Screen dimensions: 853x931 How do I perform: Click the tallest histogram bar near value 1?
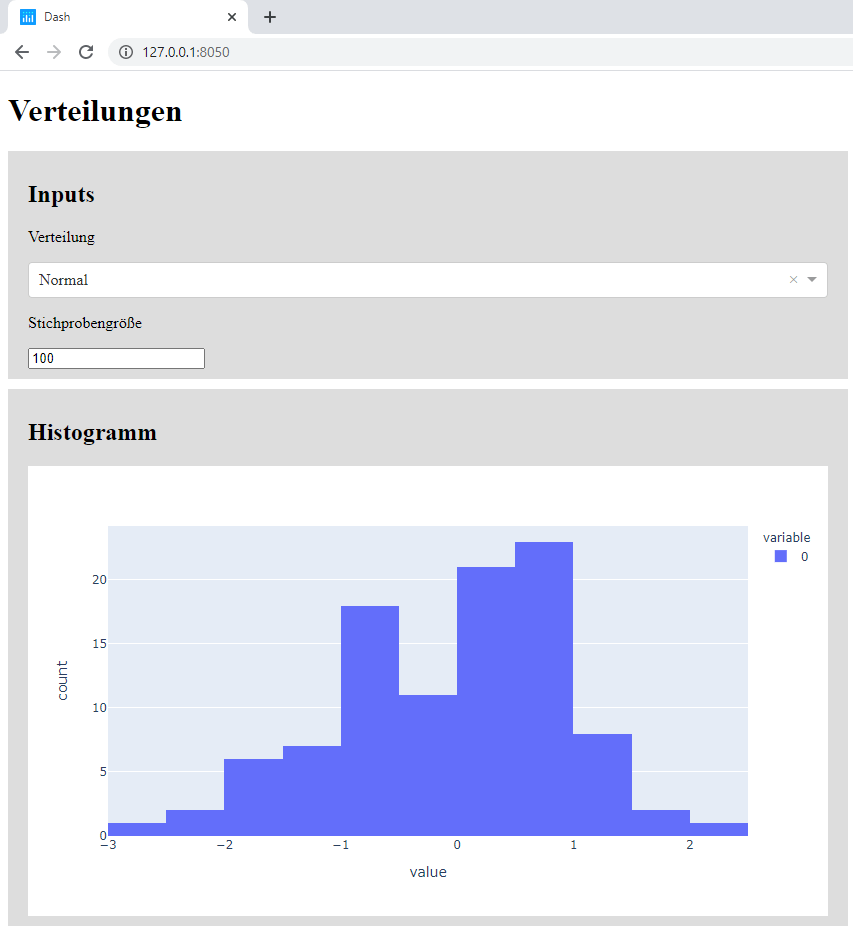tap(543, 650)
